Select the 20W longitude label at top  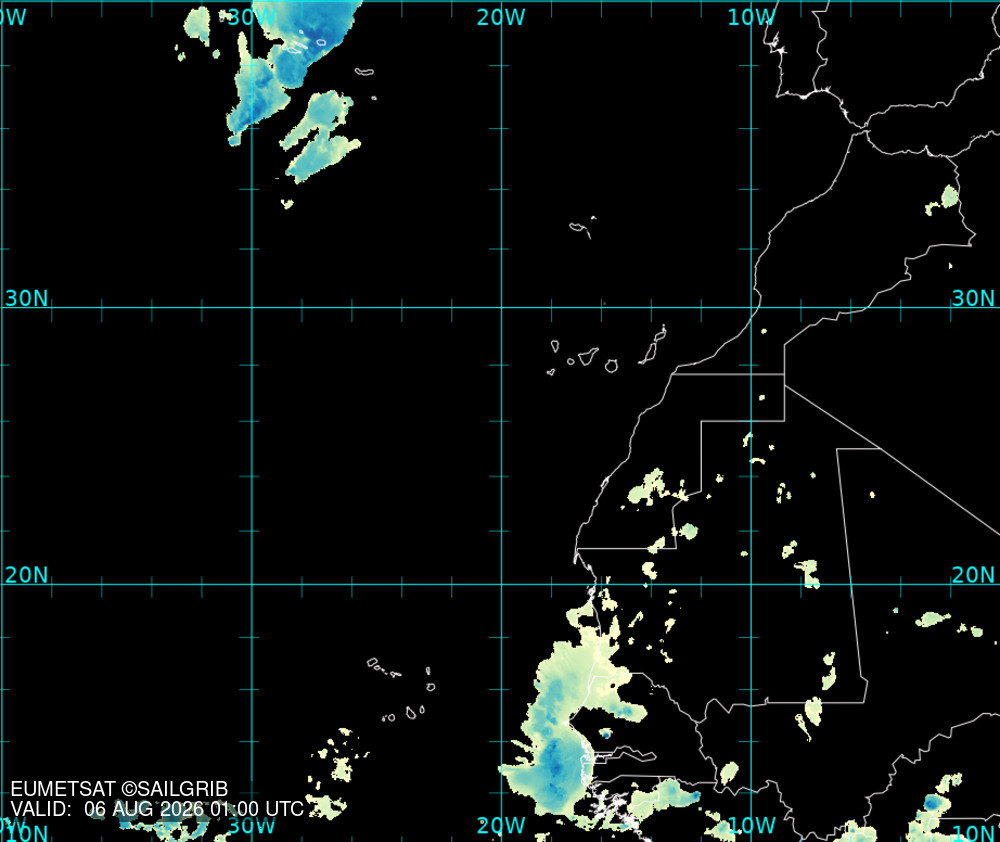coord(501,17)
